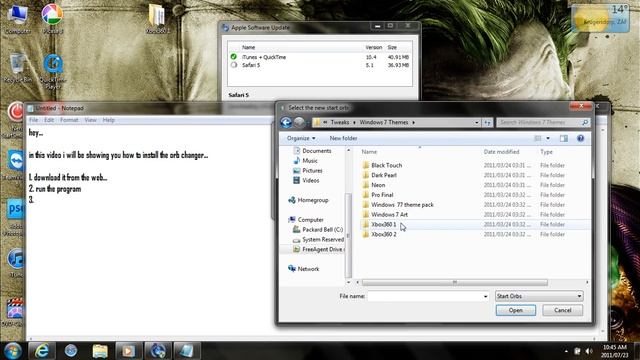Check the iTunes + QuickTime update checkbox
This screenshot has width=640, height=360.
click(x=233, y=57)
